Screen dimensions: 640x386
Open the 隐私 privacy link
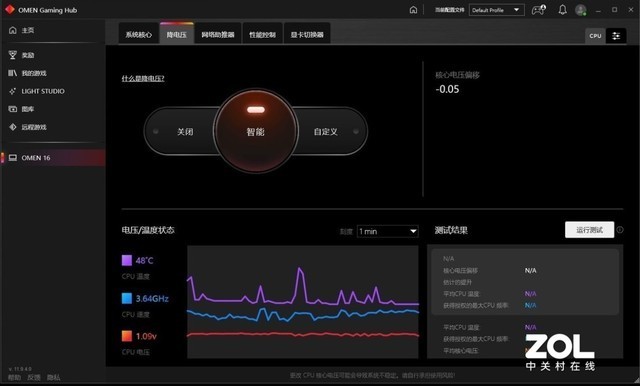[53, 377]
